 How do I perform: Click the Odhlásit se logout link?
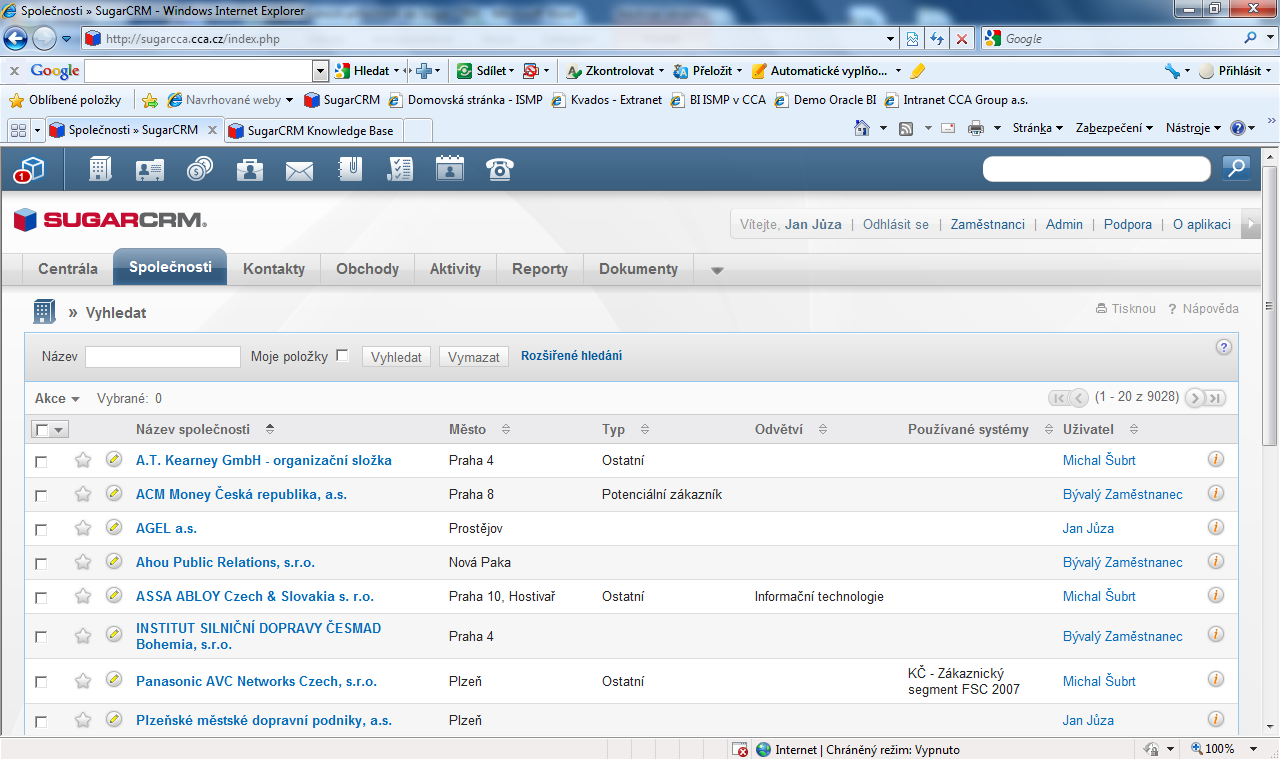(896, 225)
